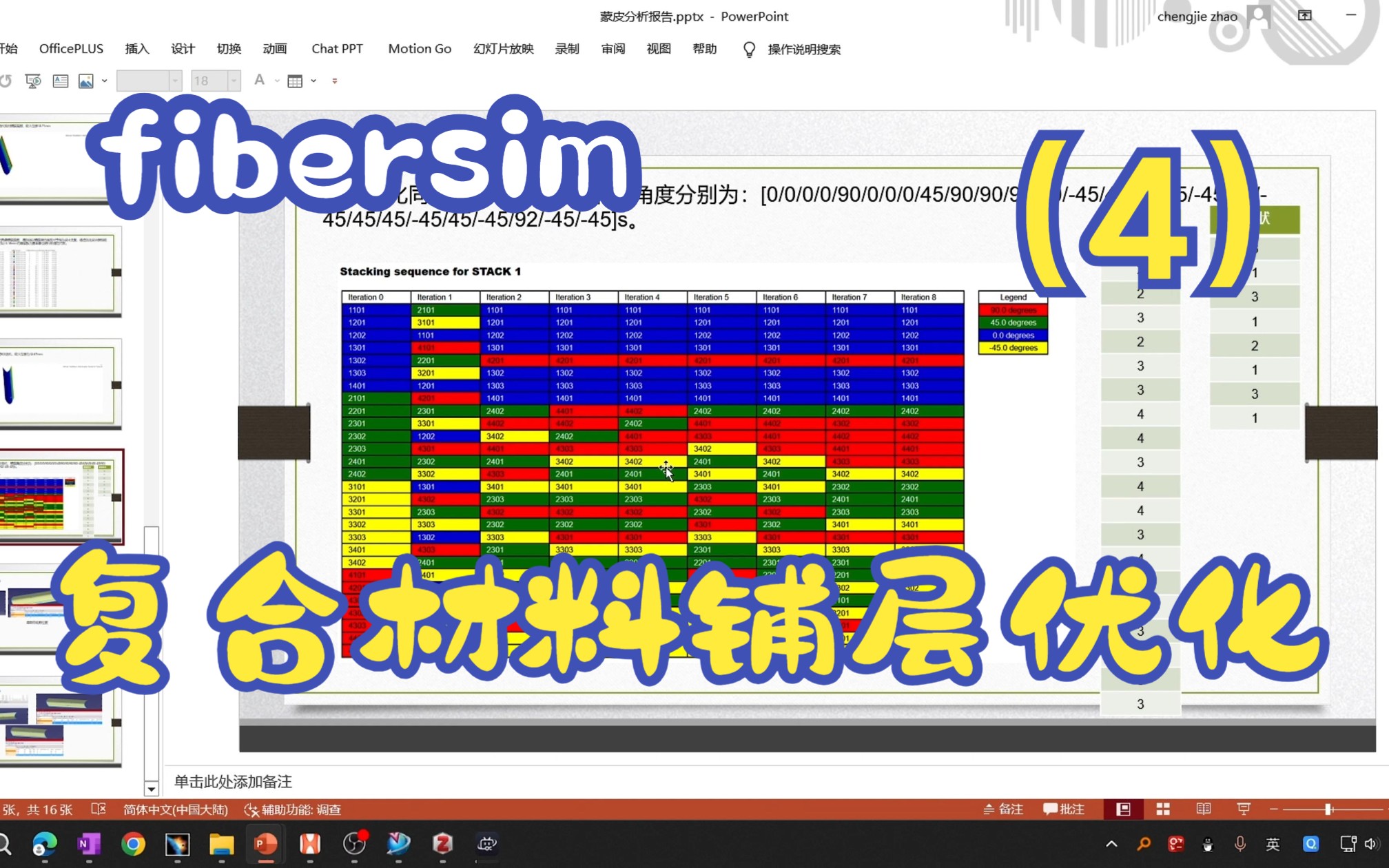
Task: Click the notes area 单击此处添加备注
Action: 233,781
